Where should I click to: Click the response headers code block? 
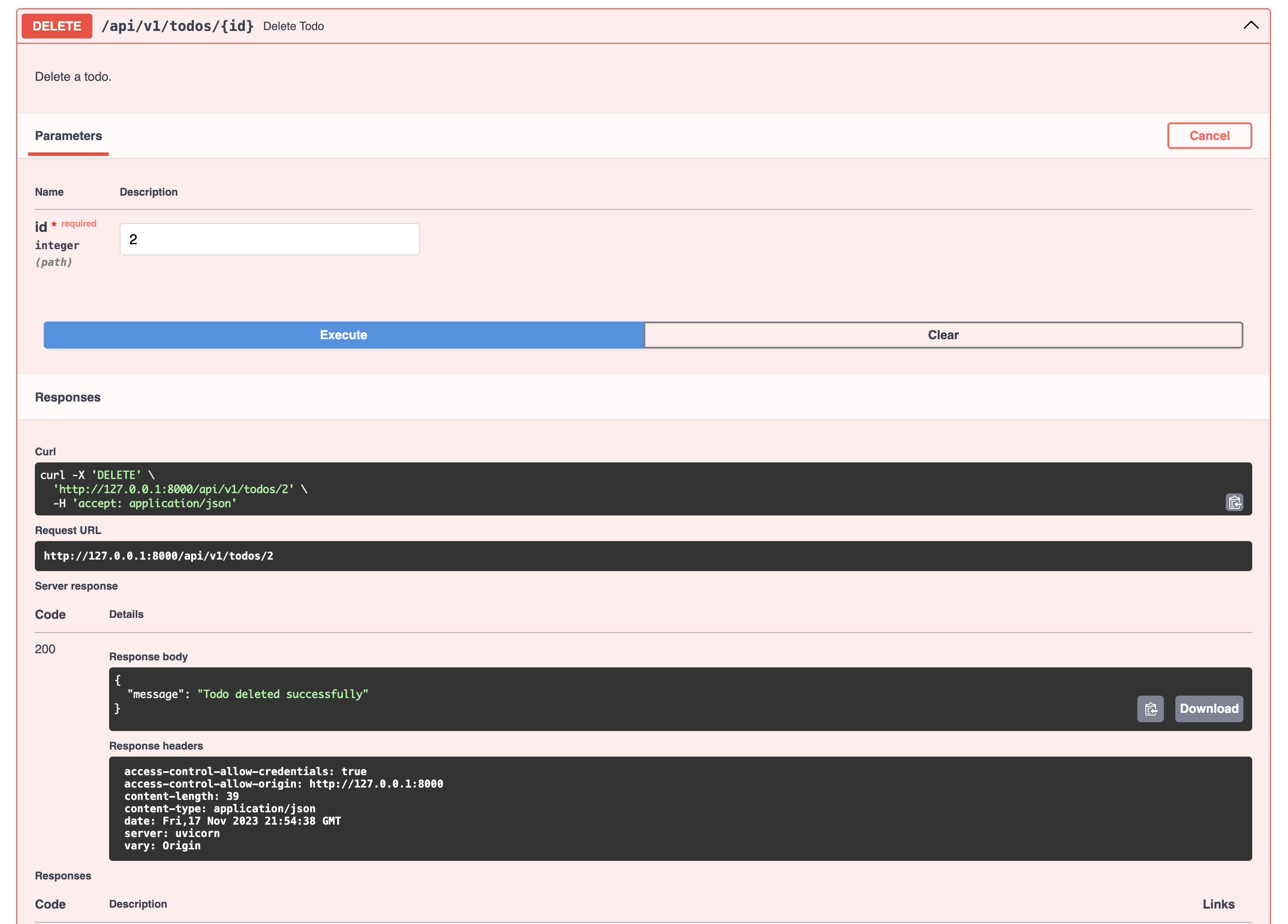click(680, 808)
